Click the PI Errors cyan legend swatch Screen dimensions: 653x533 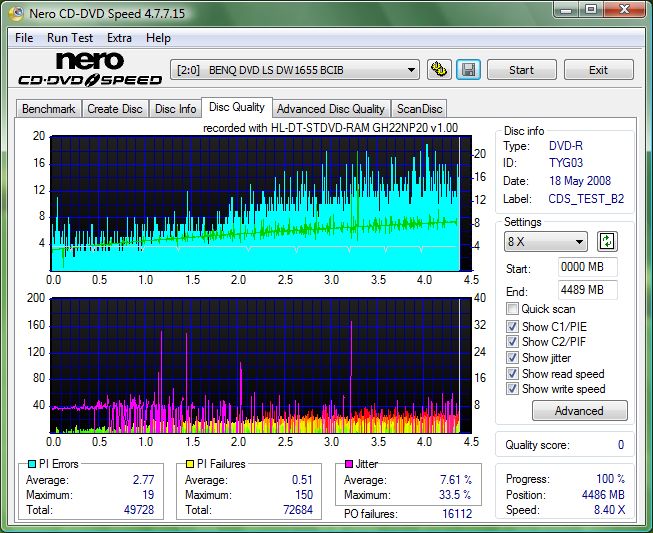pyautogui.click(x=32, y=464)
